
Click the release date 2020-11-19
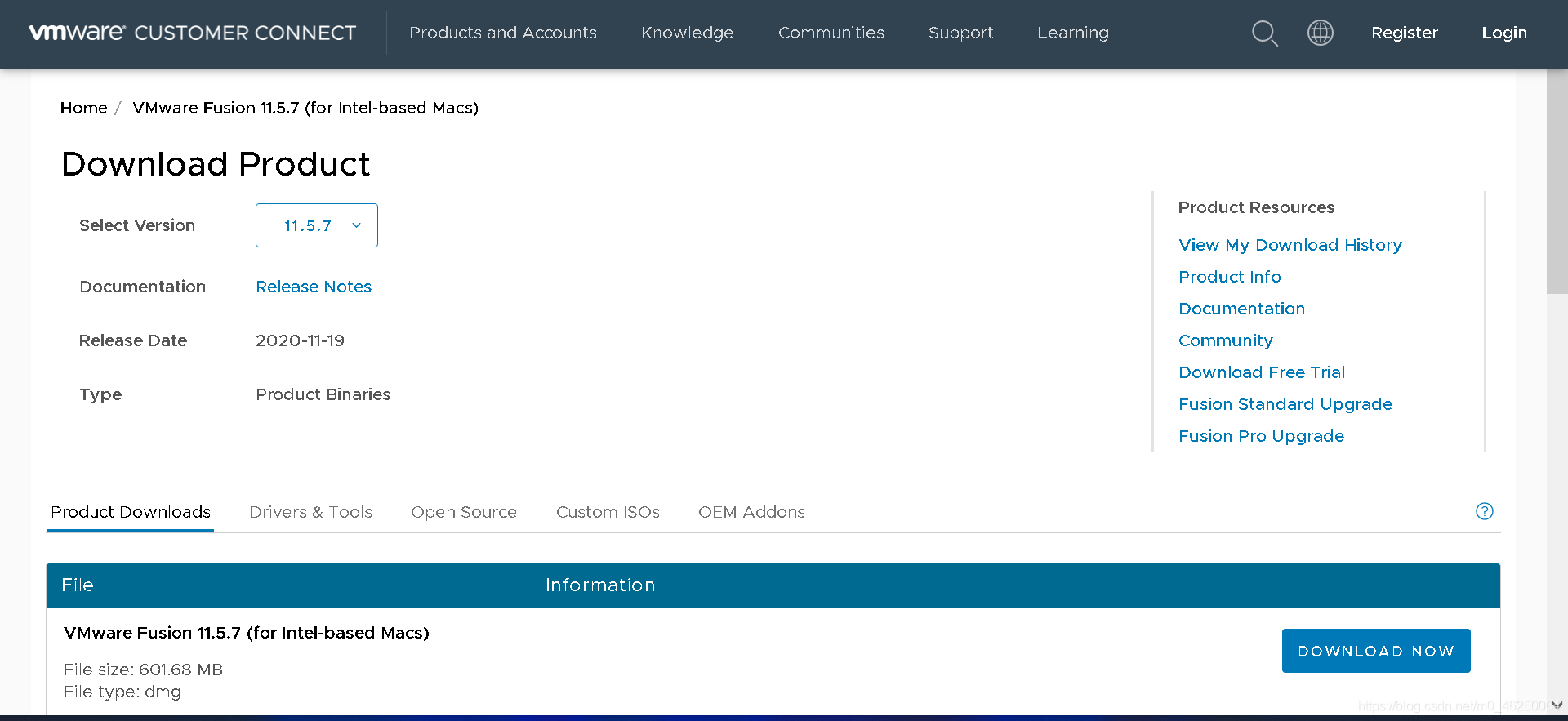point(300,340)
